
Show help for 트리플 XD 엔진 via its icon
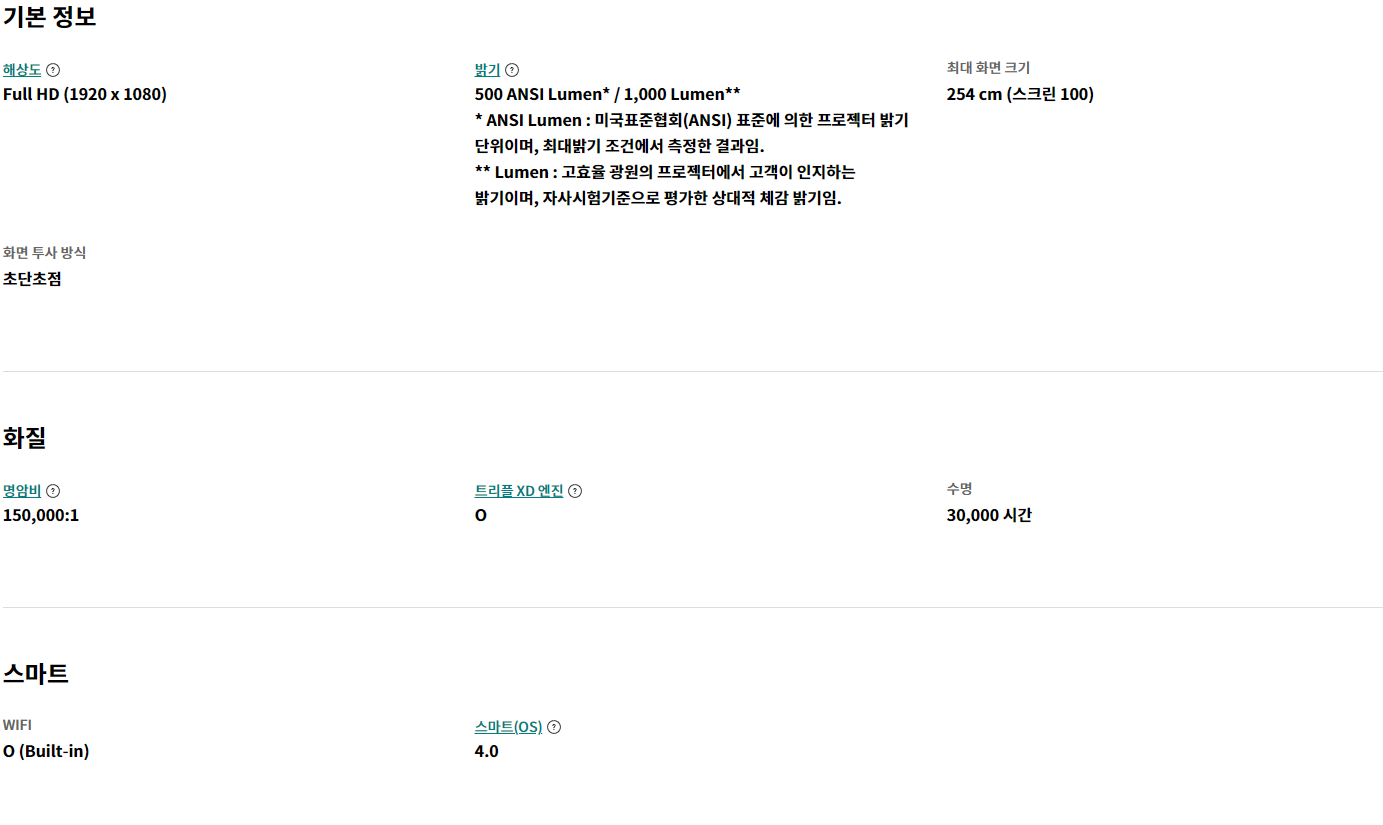point(575,491)
